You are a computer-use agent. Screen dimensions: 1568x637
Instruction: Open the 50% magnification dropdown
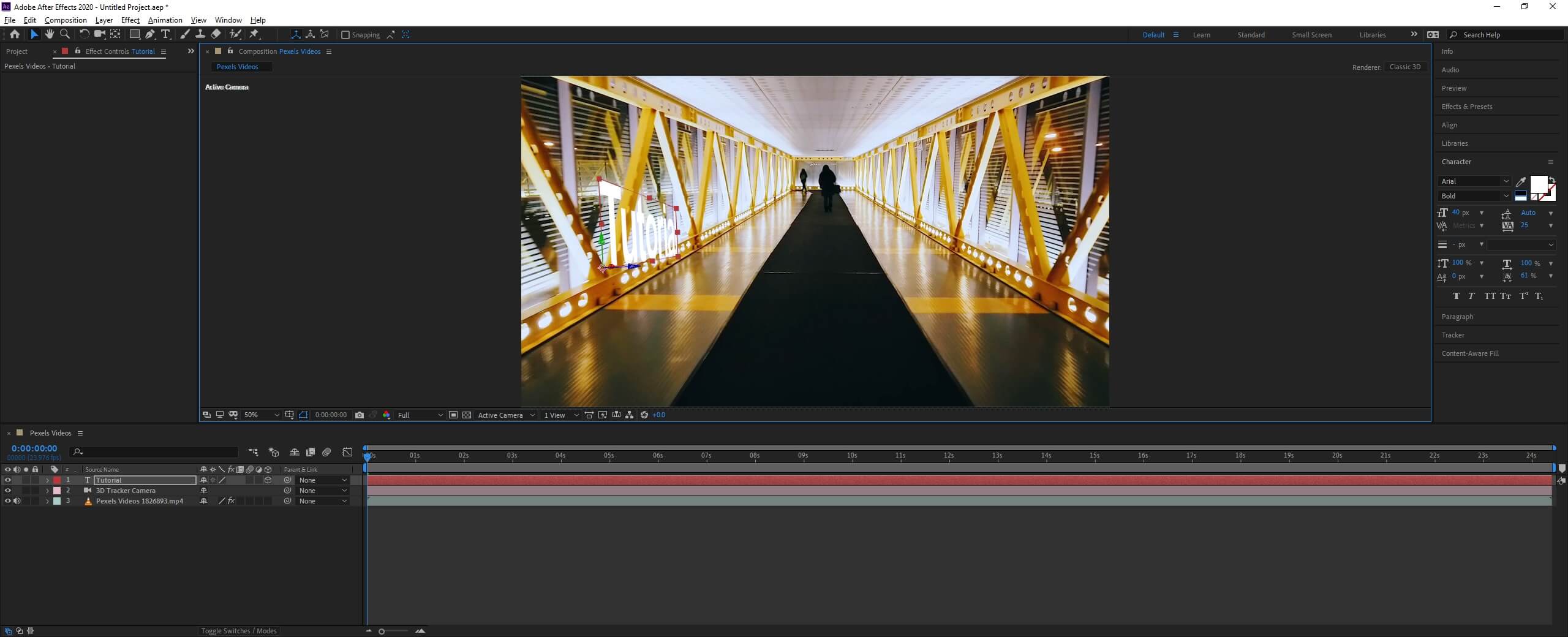pos(262,415)
